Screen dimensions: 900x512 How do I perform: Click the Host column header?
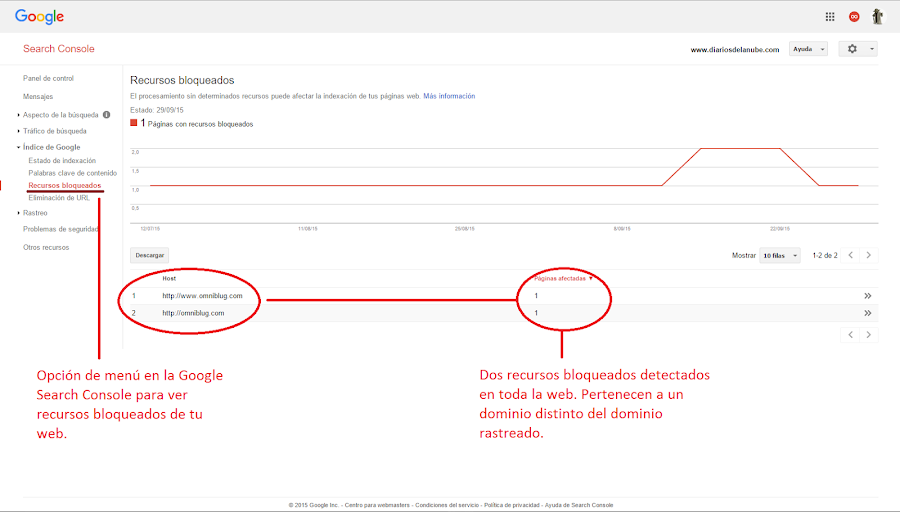click(x=169, y=278)
